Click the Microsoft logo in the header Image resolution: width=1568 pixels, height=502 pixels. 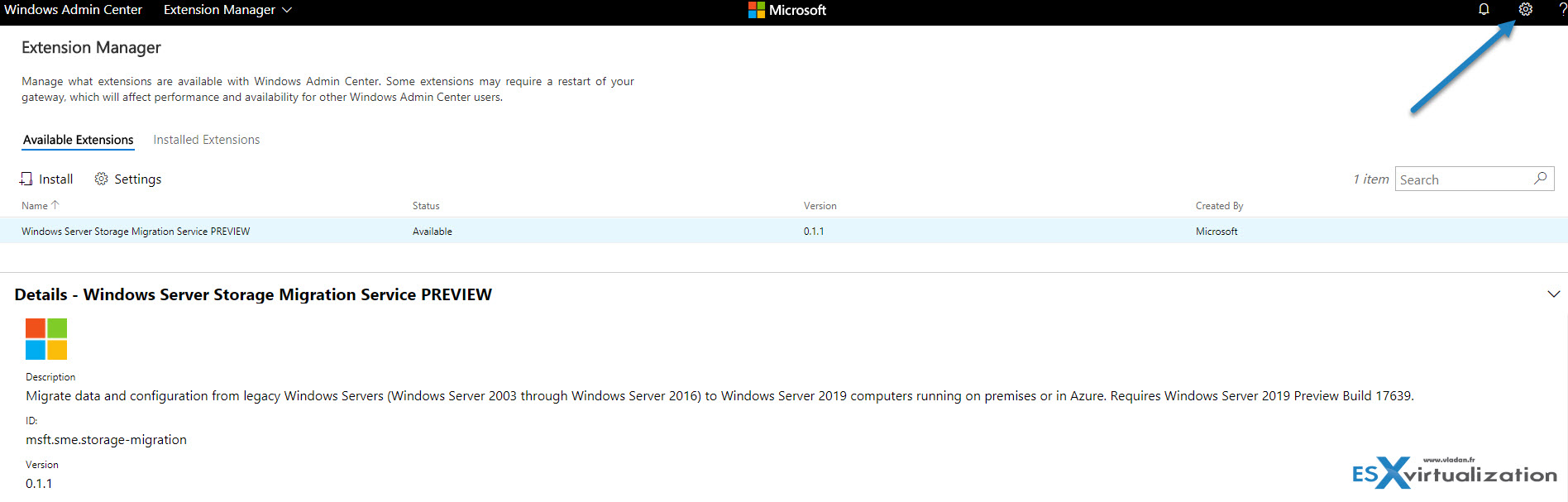786,10
